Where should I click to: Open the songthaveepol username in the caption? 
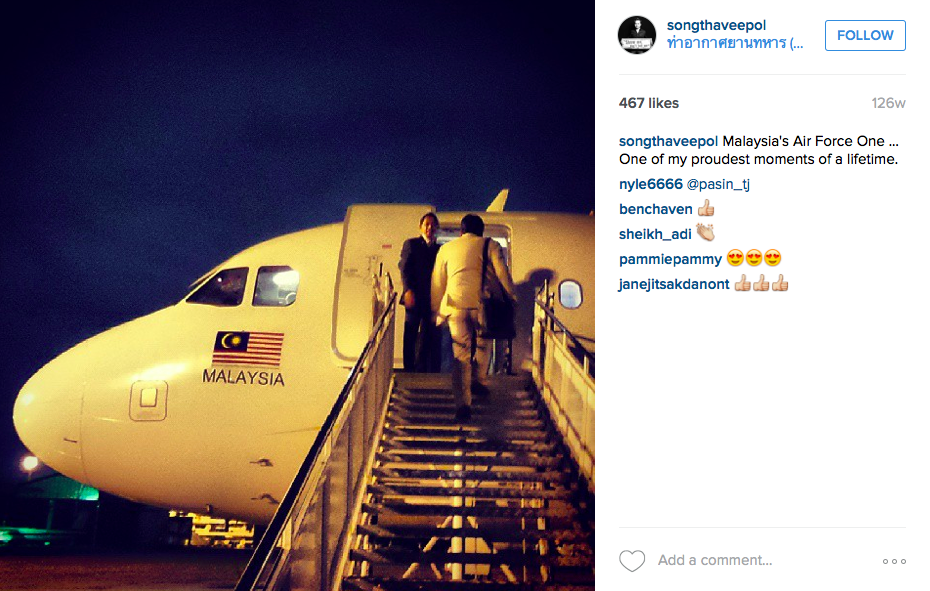668,141
